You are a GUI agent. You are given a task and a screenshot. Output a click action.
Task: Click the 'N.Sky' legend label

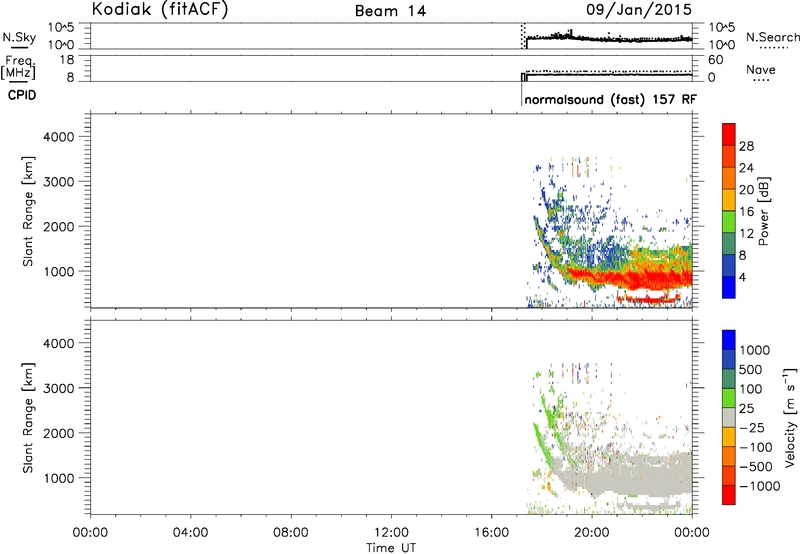[x=19, y=37]
